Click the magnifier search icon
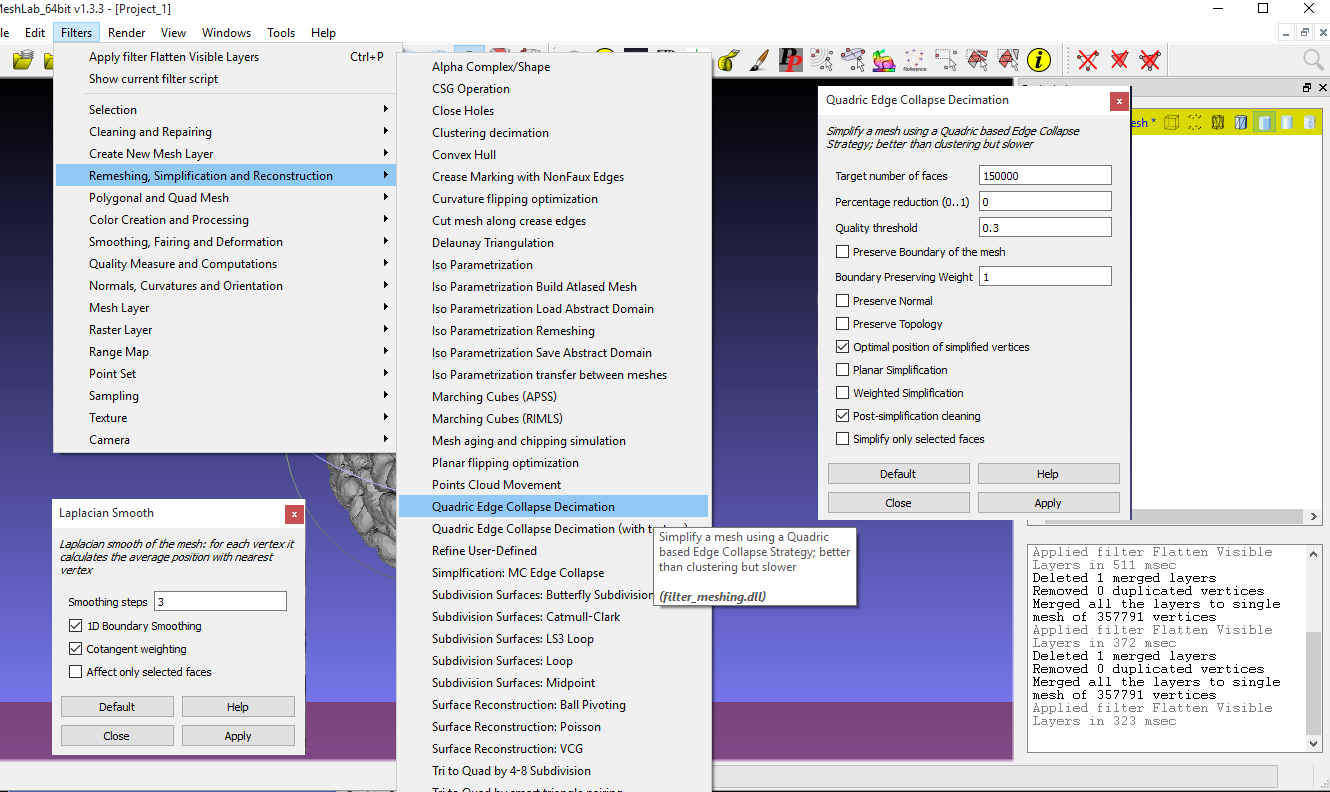The height and width of the screenshot is (792, 1330). pyautogui.click(x=1313, y=60)
